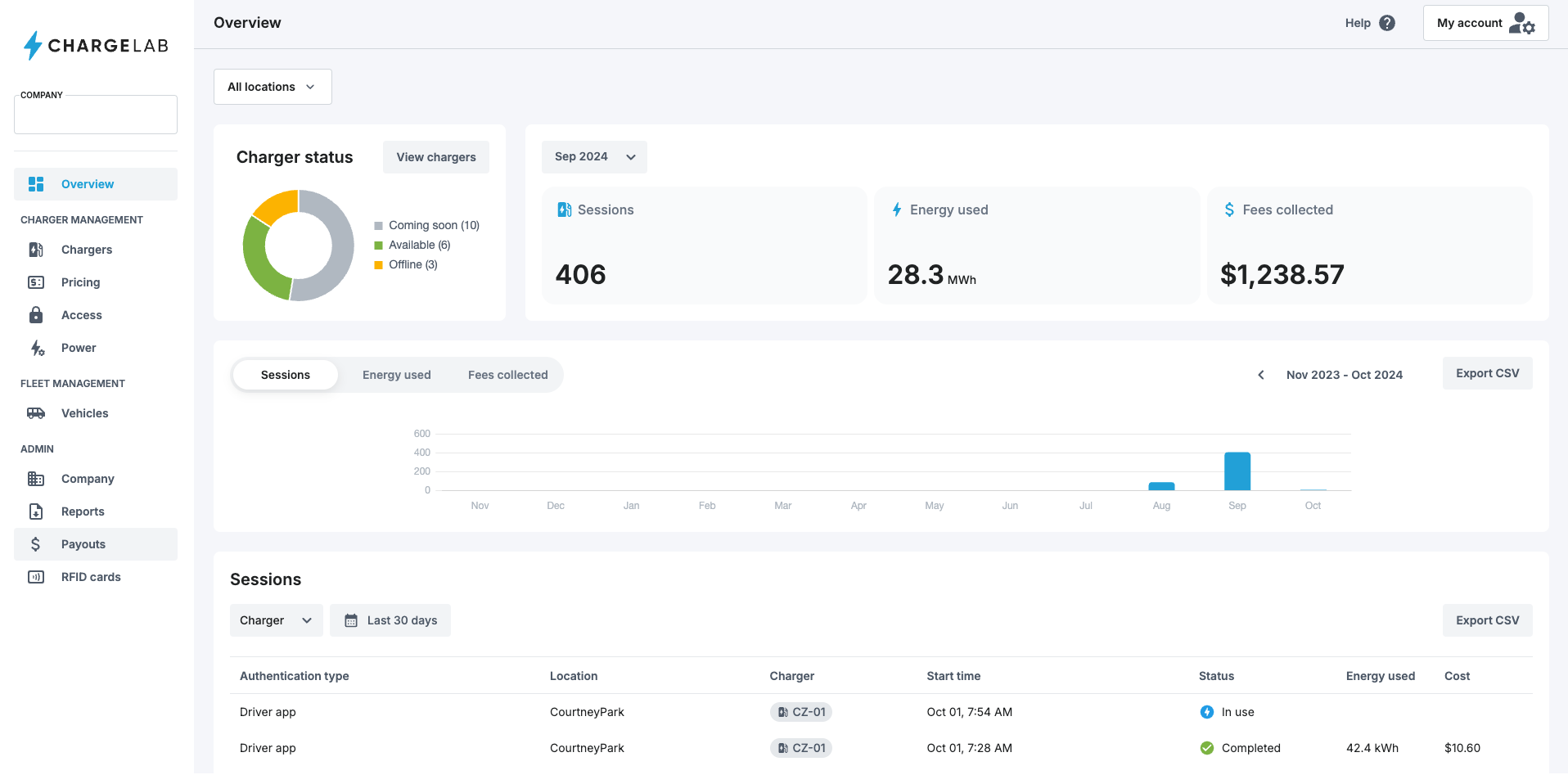Go to previous date range with arrow
This screenshot has height=775, width=1568.
1261,375
